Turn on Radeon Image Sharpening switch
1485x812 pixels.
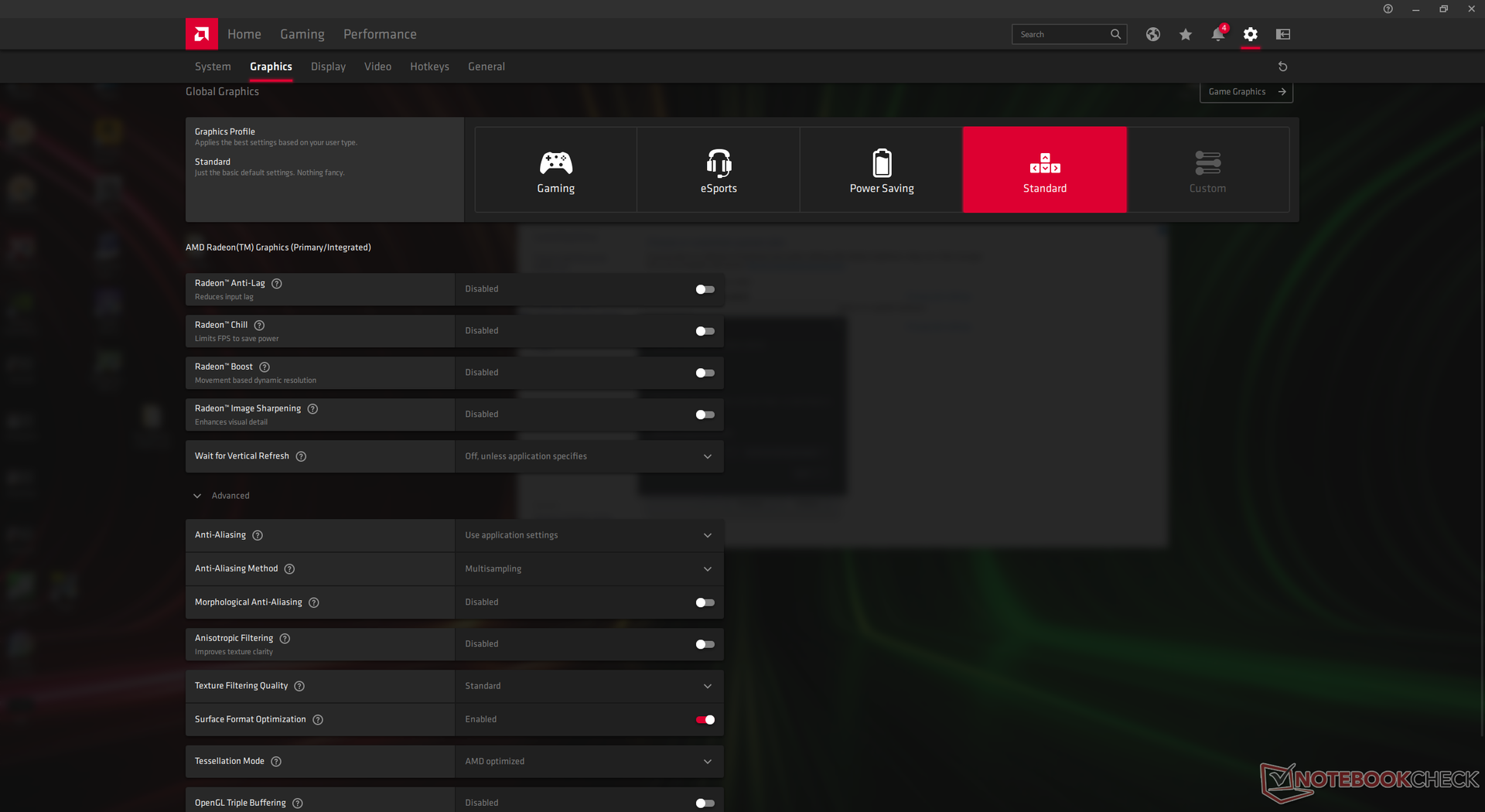pyautogui.click(x=705, y=415)
